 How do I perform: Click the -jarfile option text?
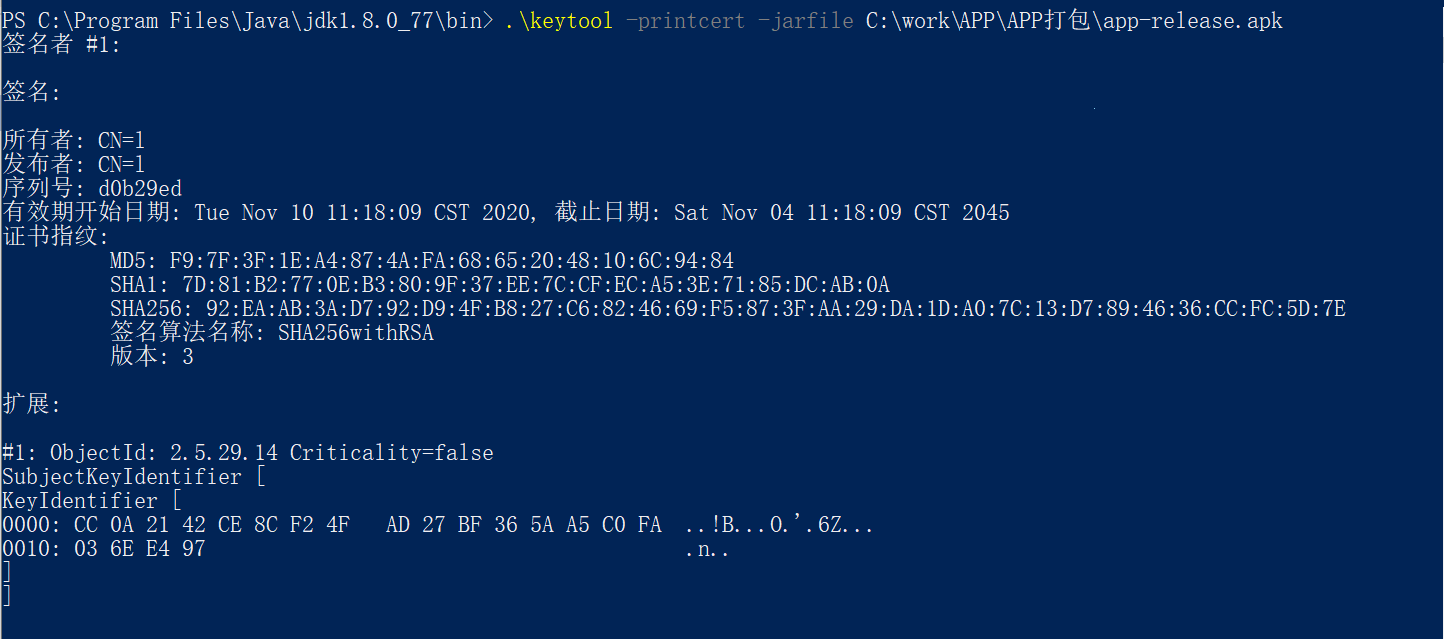click(x=804, y=20)
